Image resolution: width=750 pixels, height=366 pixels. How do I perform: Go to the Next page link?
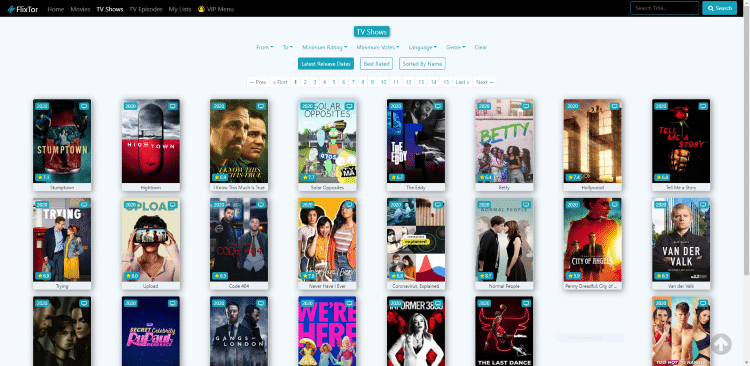[485, 82]
